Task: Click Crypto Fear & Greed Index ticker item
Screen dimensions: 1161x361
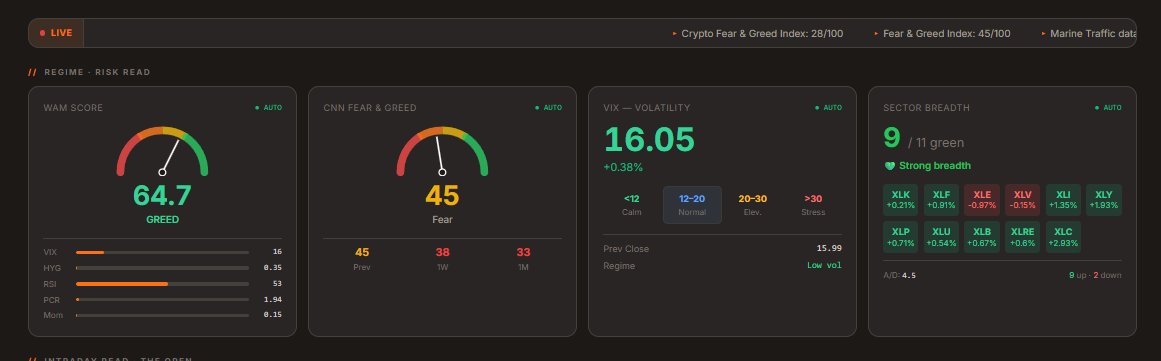Action: coord(757,33)
